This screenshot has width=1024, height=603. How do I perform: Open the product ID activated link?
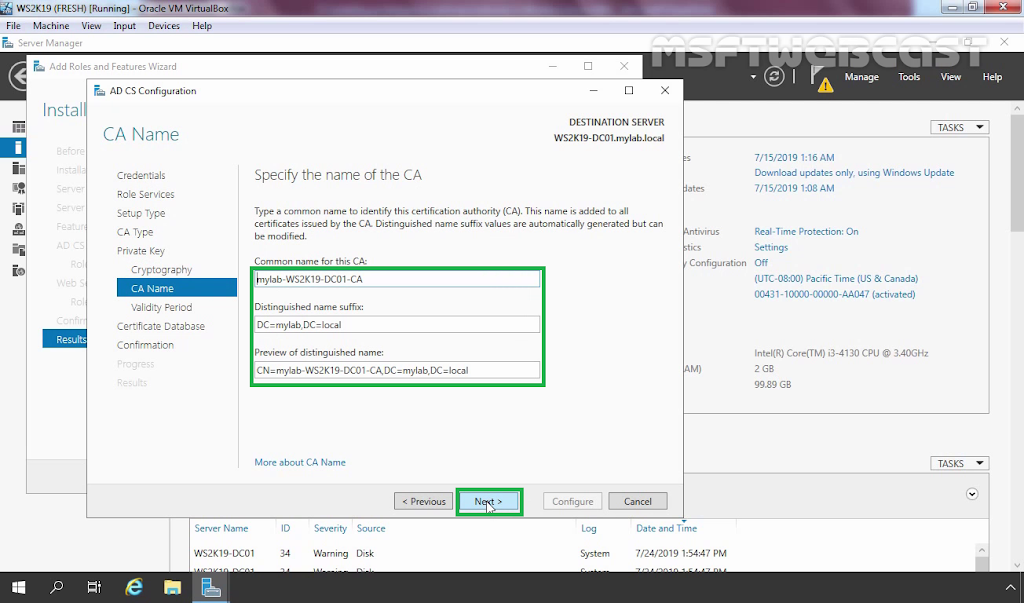(835, 294)
